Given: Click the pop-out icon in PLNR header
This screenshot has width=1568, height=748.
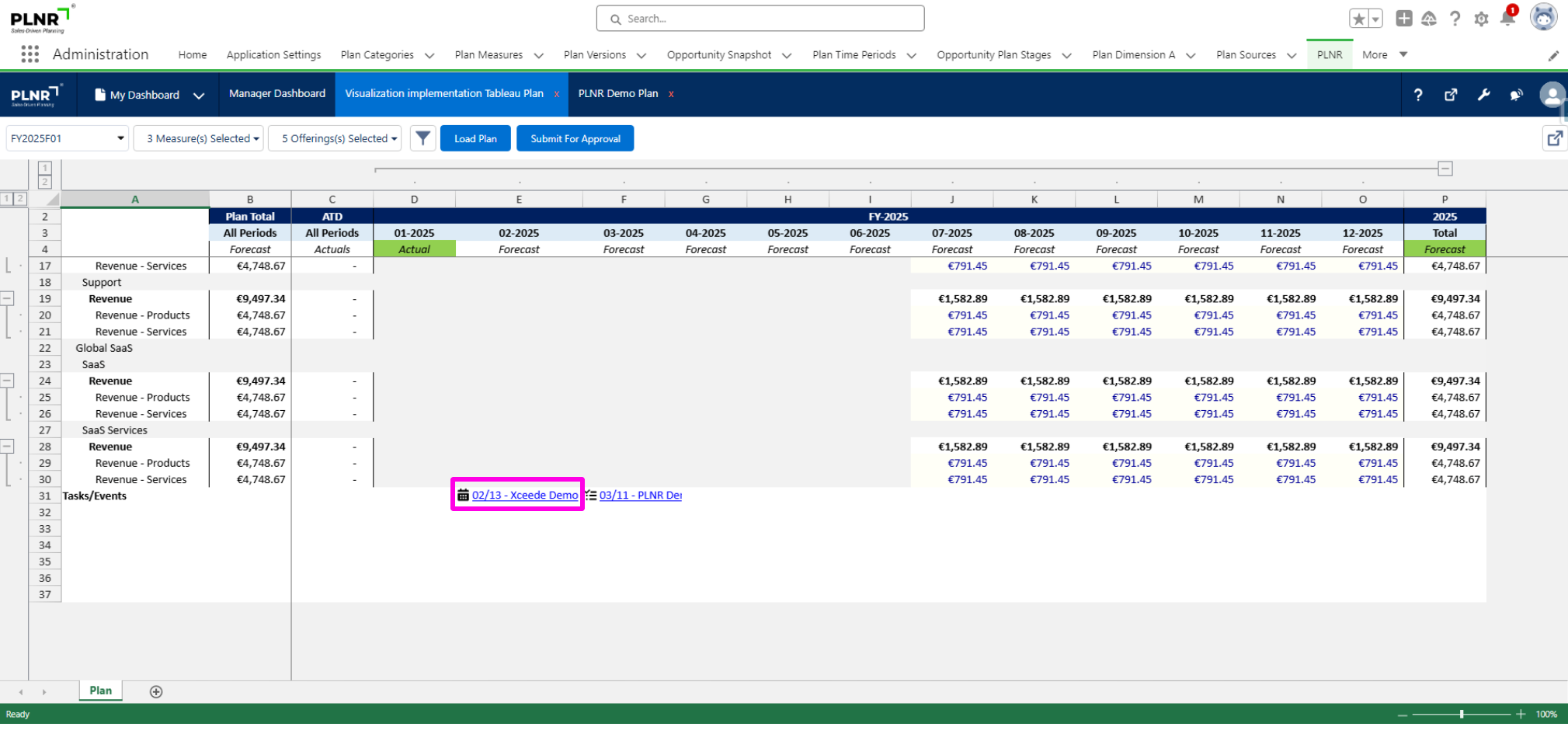Looking at the screenshot, I should click(x=1451, y=95).
